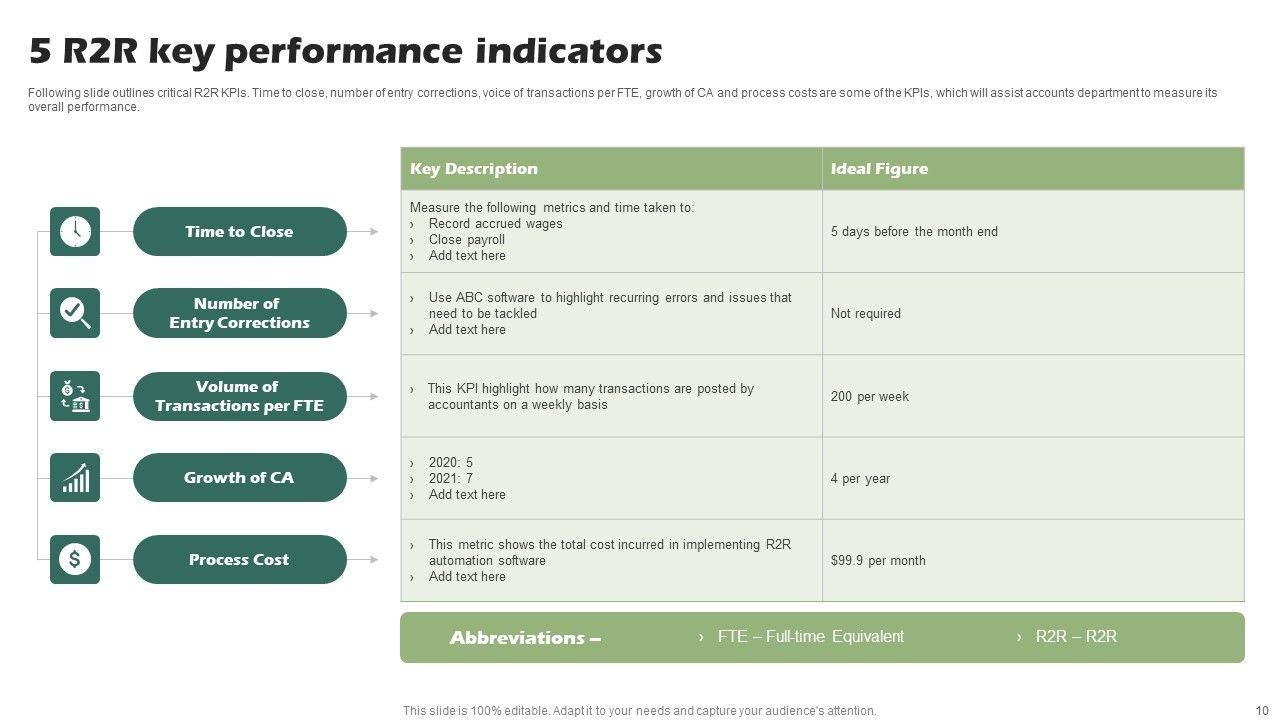Click the Ideal Figure column header
The image size is (1280, 720).
click(x=879, y=169)
